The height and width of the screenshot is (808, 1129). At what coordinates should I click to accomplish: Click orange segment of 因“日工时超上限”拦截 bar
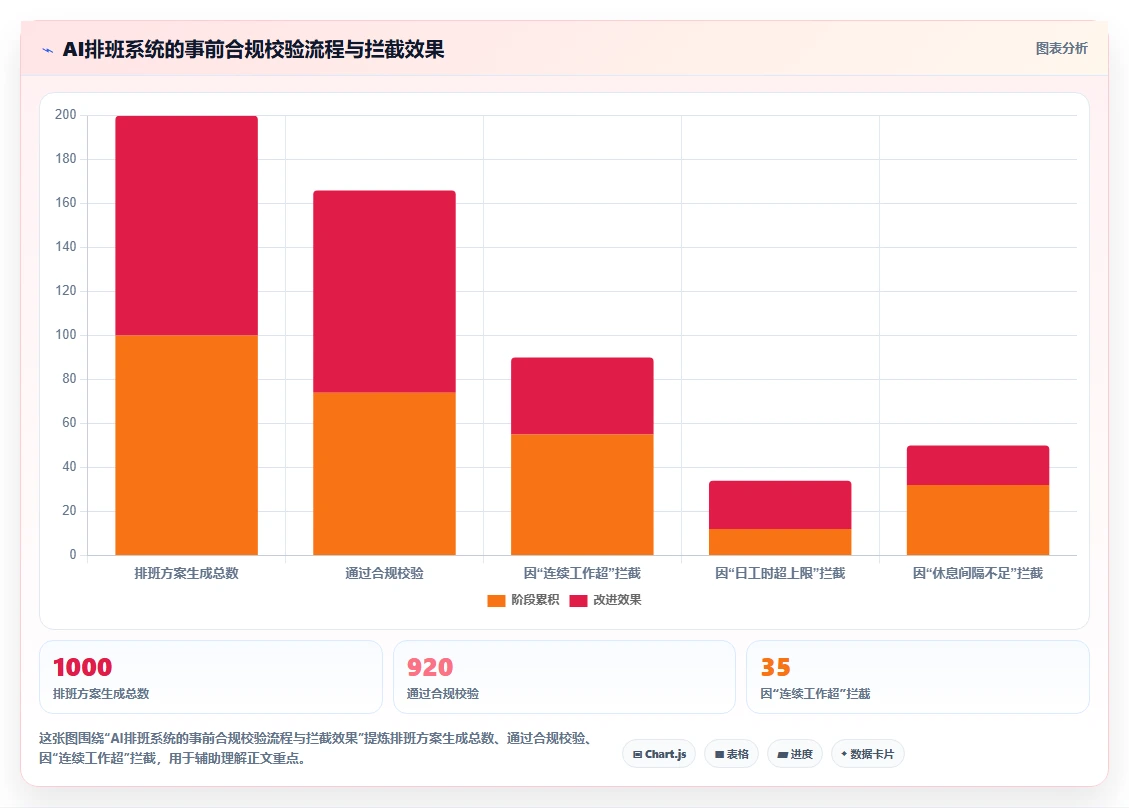[x=780, y=542]
